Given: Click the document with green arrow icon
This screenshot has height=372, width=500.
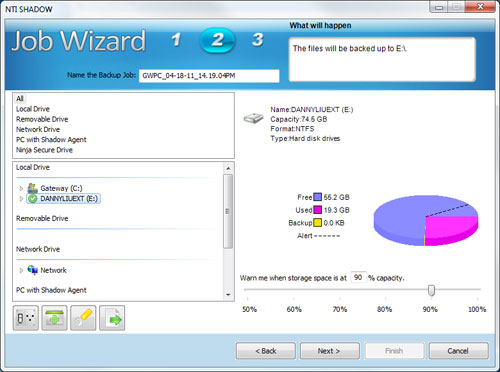Looking at the screenshot, I should tap(112, 318).
